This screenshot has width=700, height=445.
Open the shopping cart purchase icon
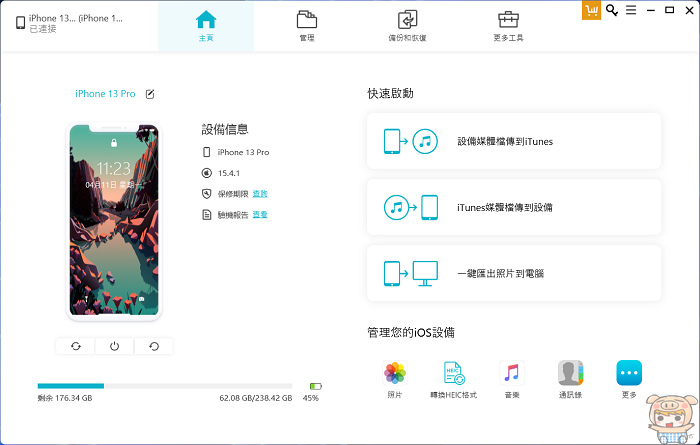coord(591,9)
